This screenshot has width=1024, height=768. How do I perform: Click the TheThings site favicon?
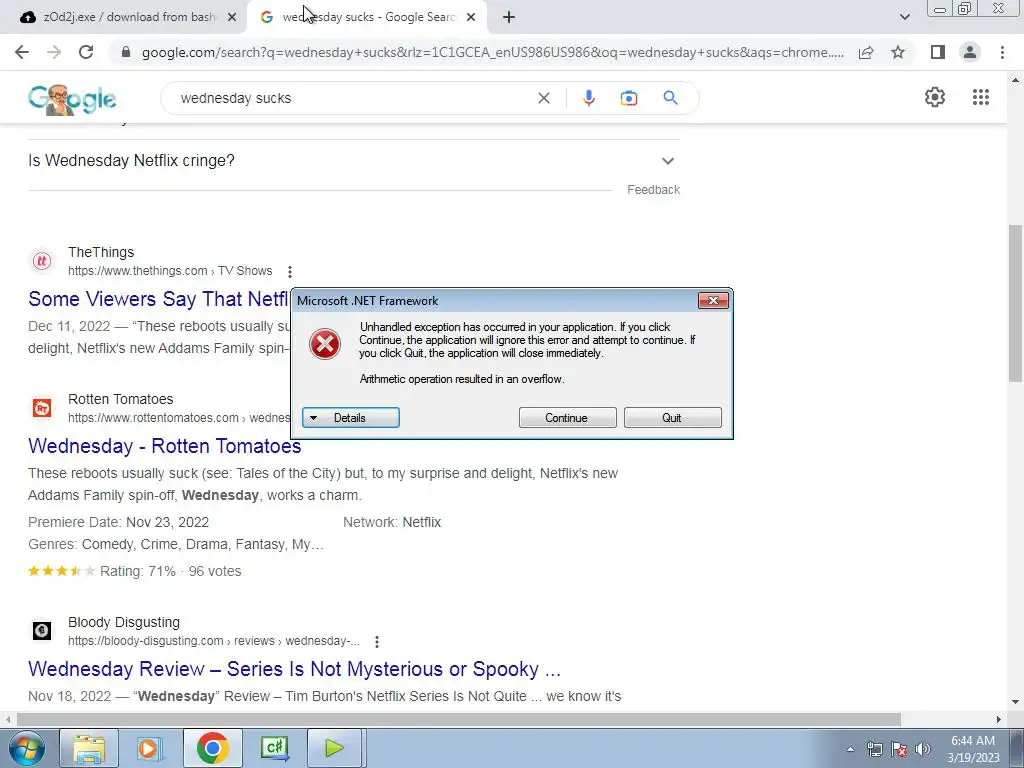point(42,261)
